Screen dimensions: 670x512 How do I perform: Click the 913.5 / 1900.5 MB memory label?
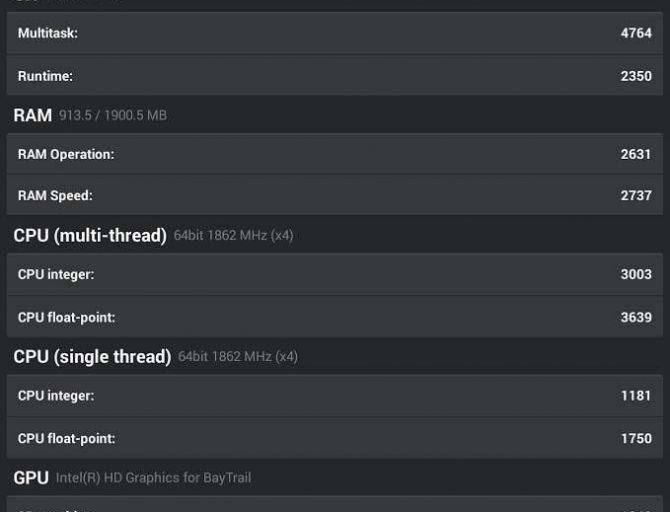(113, 116)
